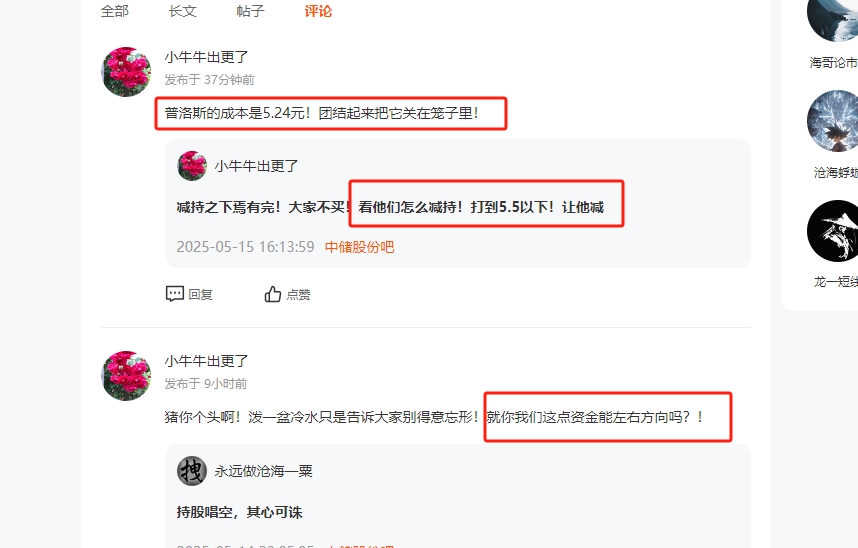Switch to the 全部 tab
Viewport: 858px width, 548px height.
click(114, 11)
